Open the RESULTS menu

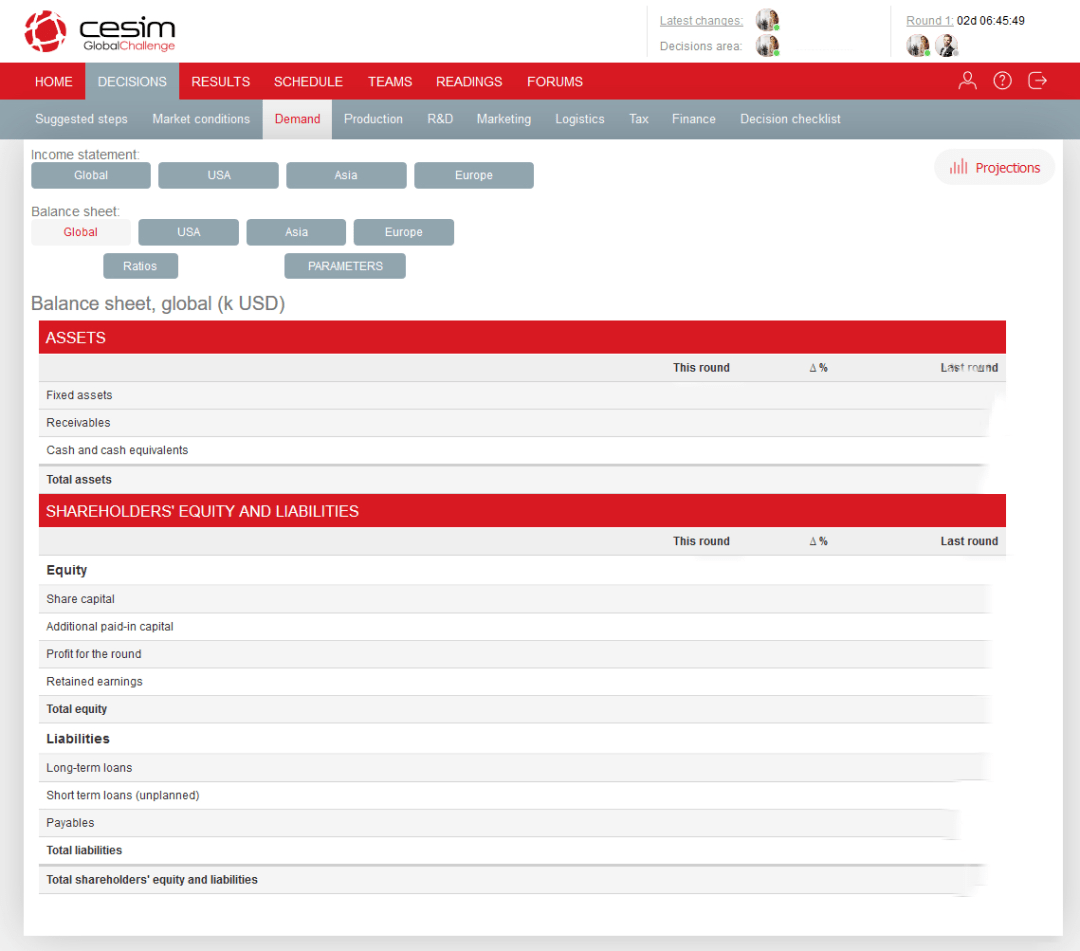coord(220,81)
